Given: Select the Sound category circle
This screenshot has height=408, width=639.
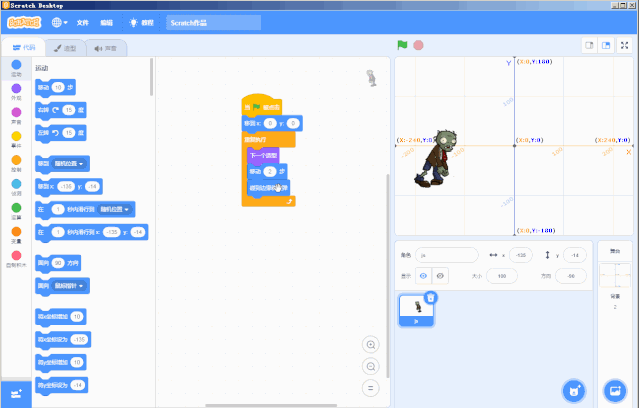Looking at the screenshot, I should (x=16, y=112).
